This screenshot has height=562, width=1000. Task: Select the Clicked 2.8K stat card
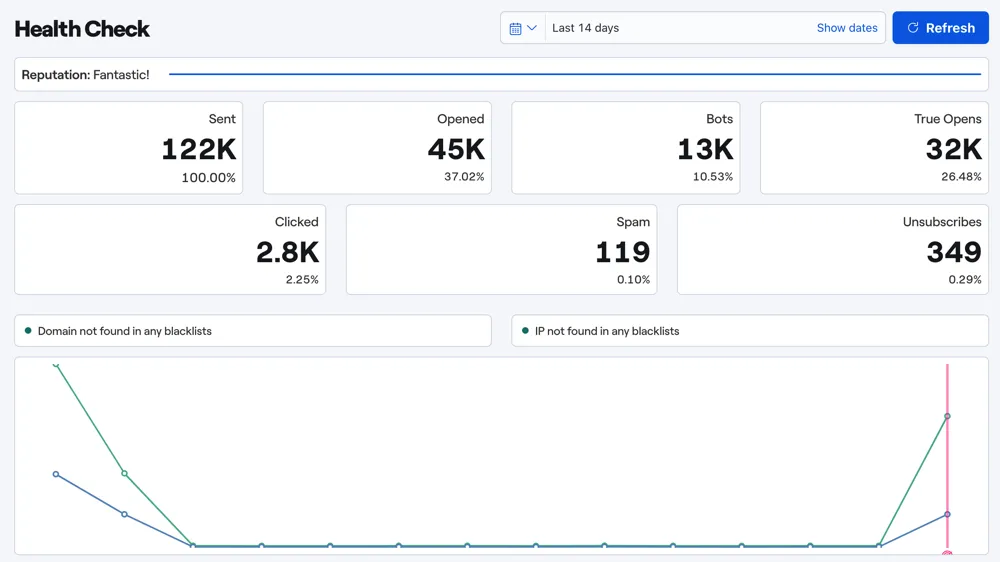click(170, 250)
